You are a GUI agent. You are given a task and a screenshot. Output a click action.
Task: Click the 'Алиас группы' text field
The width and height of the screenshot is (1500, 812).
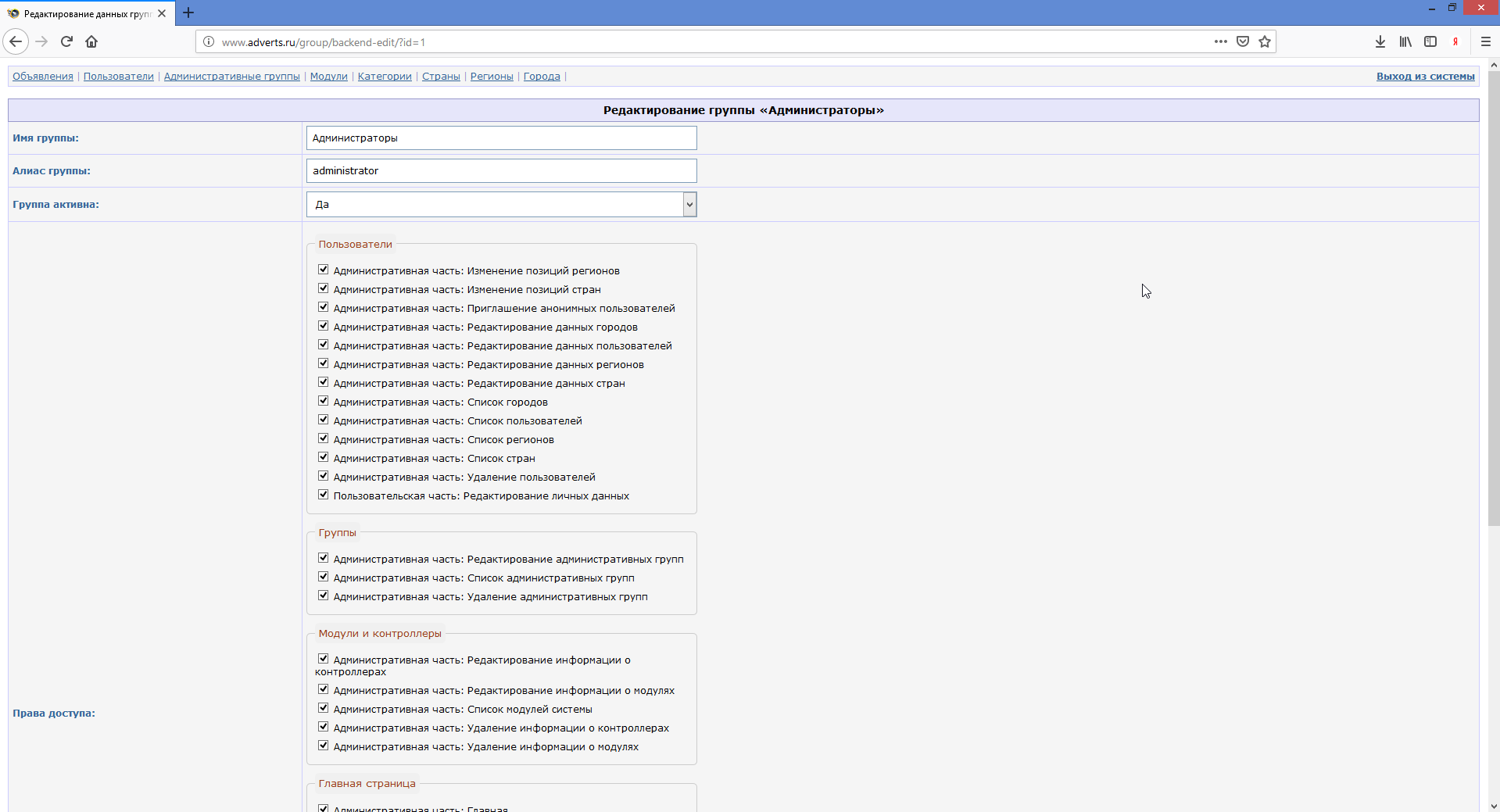coord(501,171)
